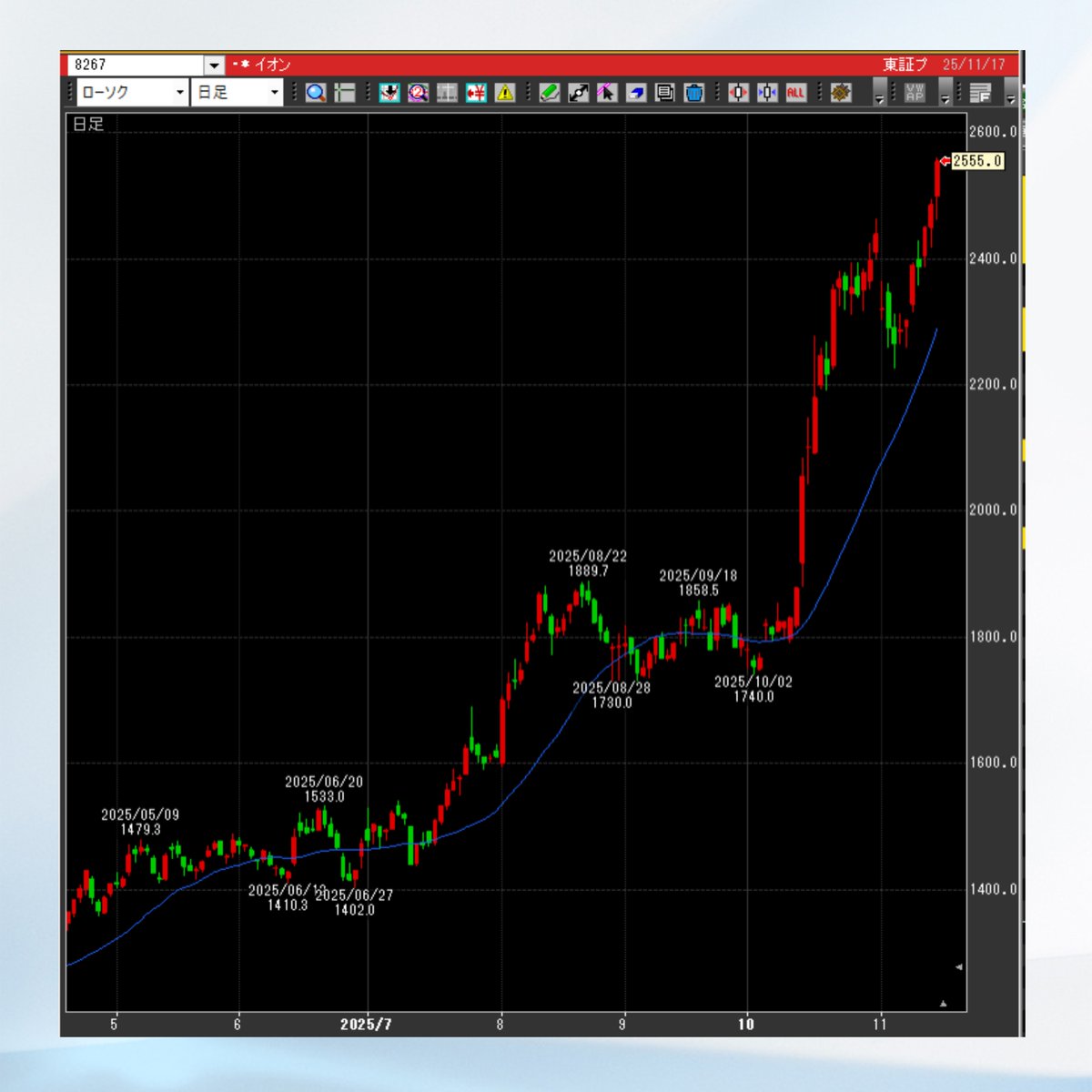The image size is (1092, 1092).
Task: Click the blue candle expand icon
Action: click(767, 92)
